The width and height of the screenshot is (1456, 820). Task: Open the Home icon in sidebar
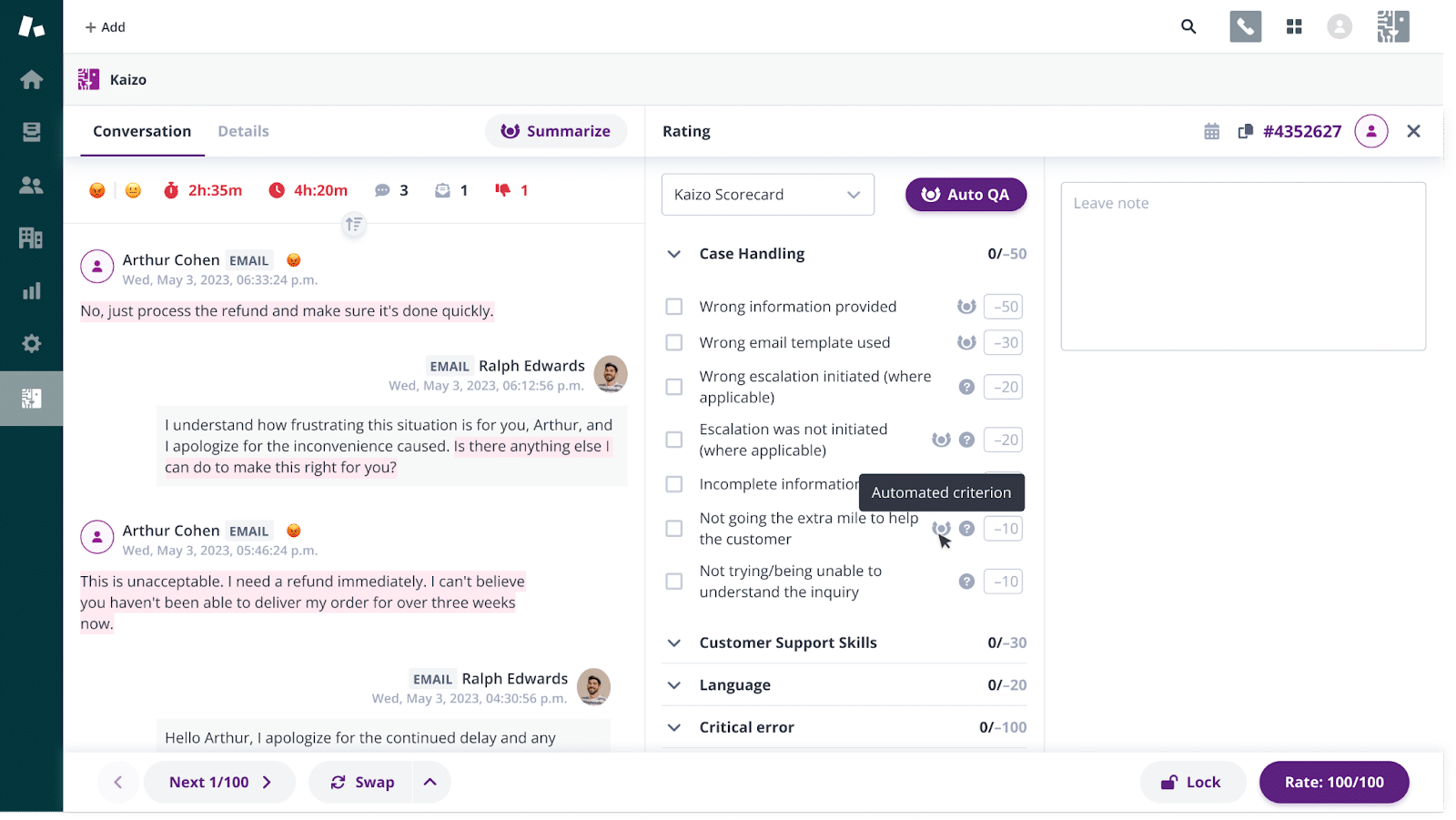tap(31, 79)
